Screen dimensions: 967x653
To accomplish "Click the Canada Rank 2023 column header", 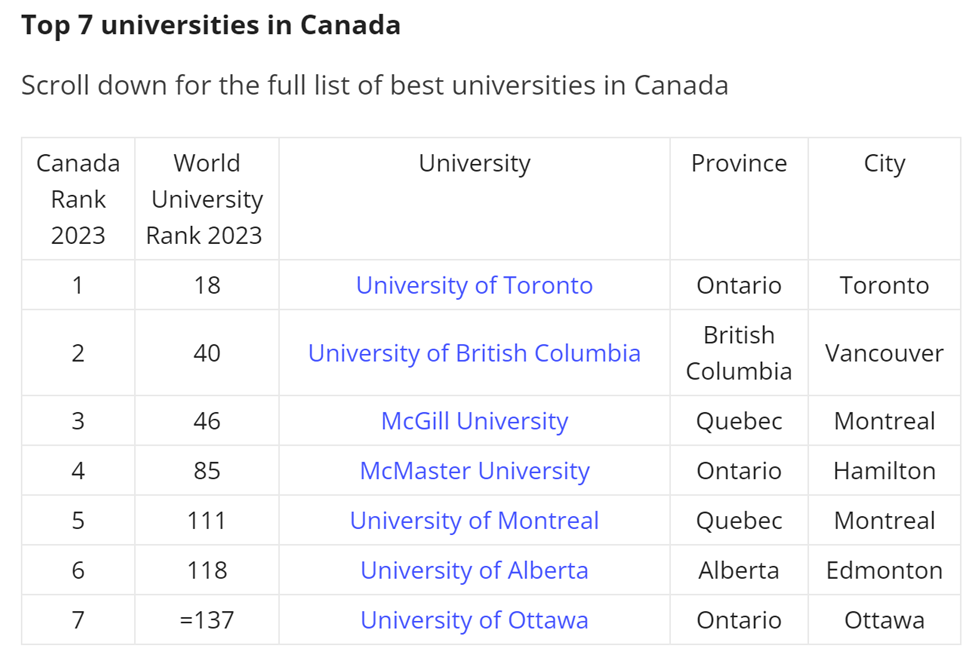I will click(78, 199).
